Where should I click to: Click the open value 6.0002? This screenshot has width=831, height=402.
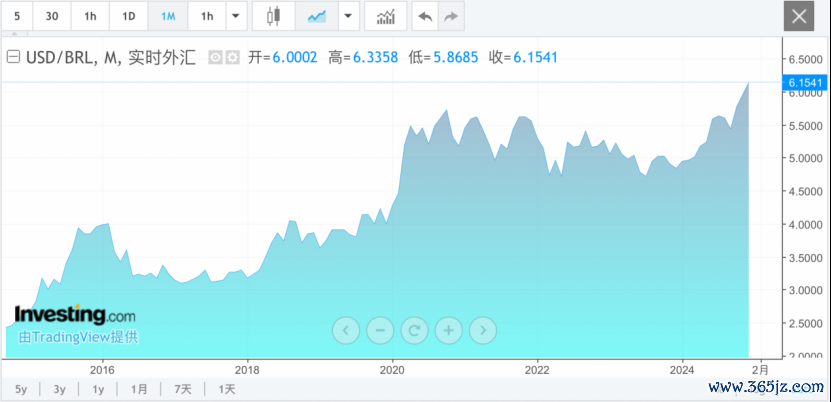click(295, 57)
